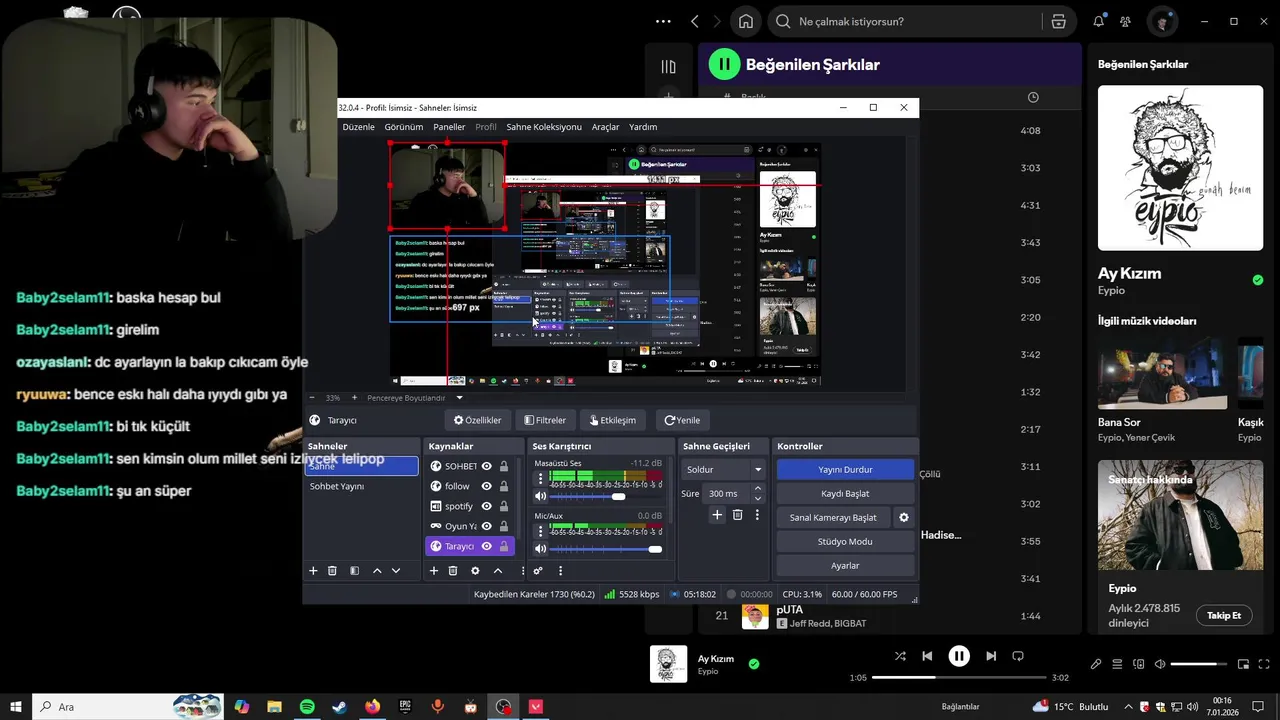Open the OBS Görünüm menu
This screenshot has height=720, width=1280.
pyautogui.click(x=404, y=127)
